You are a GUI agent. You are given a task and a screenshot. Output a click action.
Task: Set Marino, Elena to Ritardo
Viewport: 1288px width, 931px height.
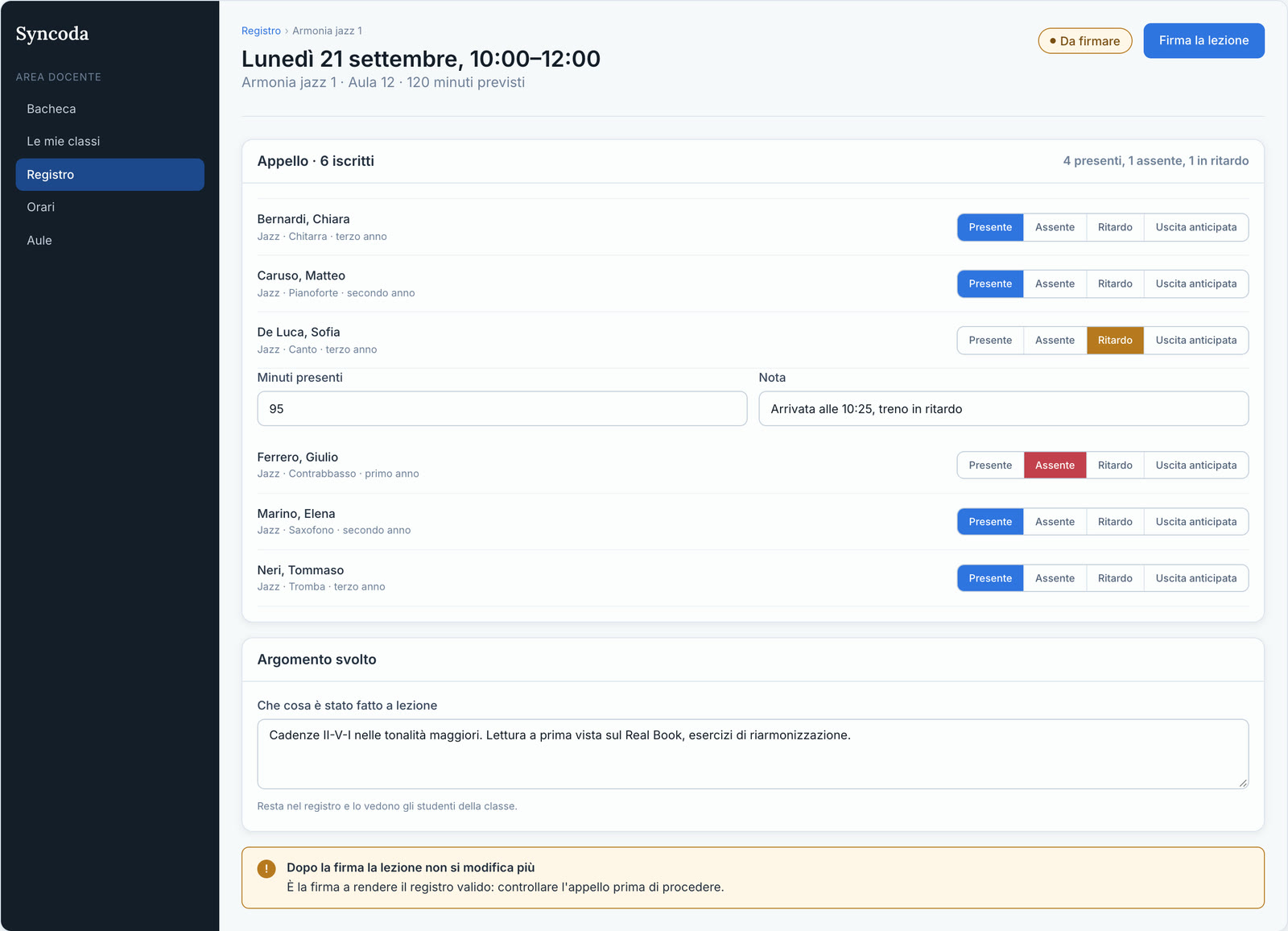click(1115, 521)
